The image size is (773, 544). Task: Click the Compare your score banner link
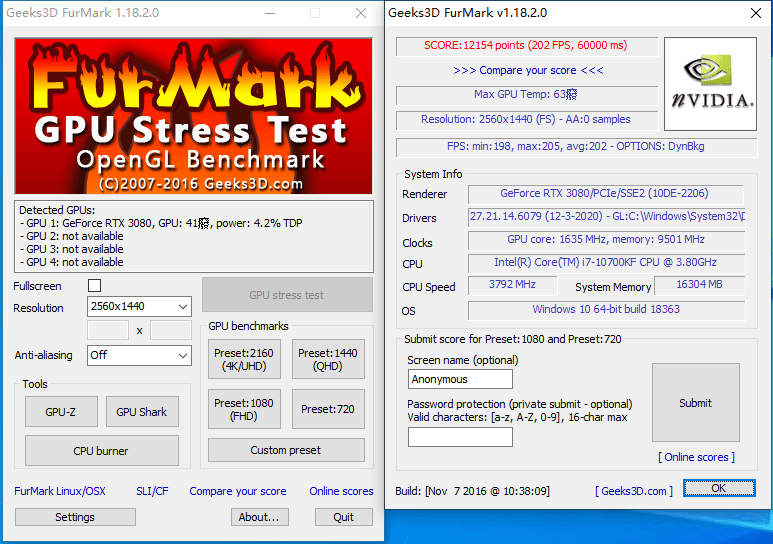click(528, 70)
